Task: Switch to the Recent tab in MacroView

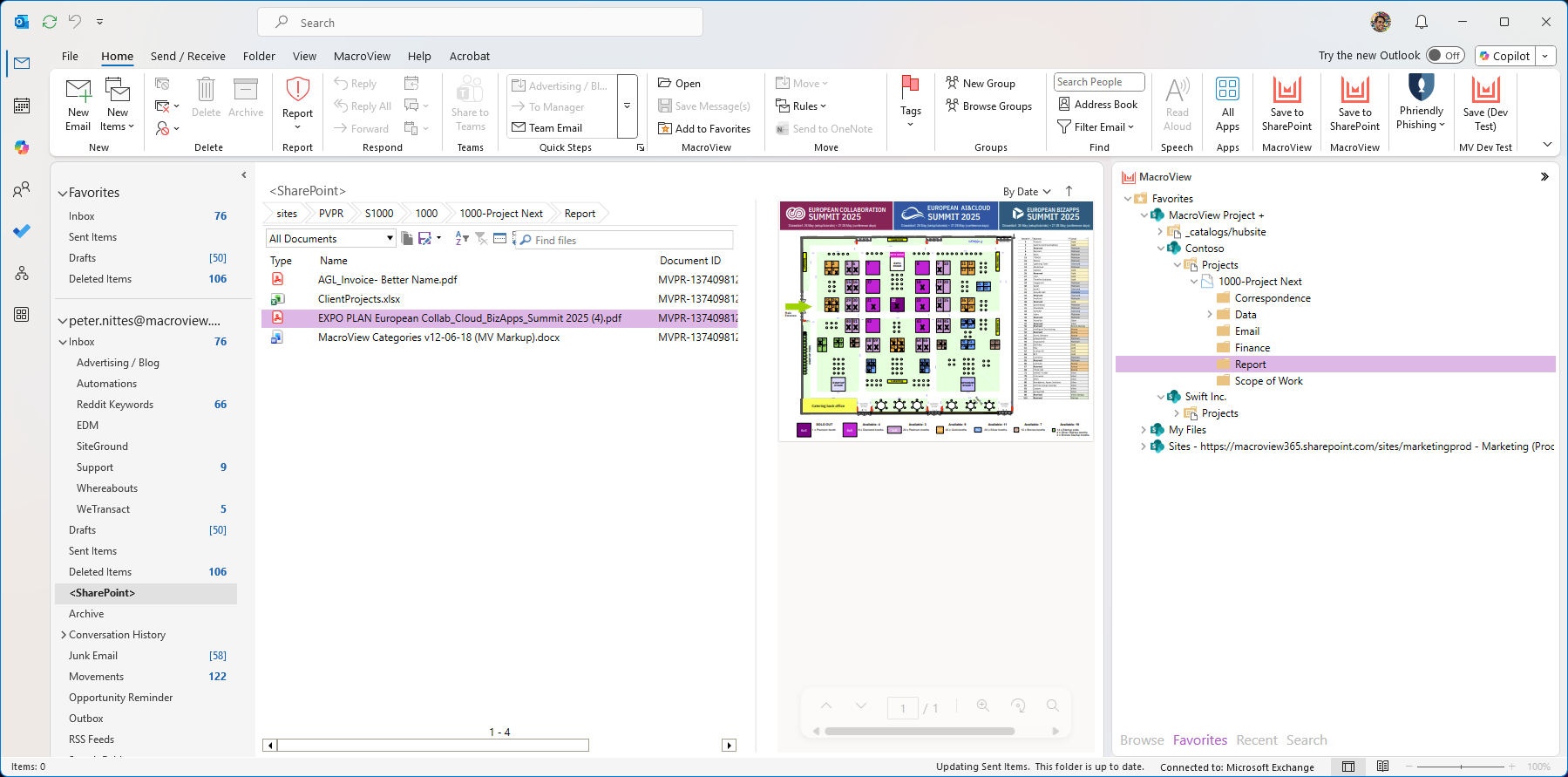Action: [1256, 740]
